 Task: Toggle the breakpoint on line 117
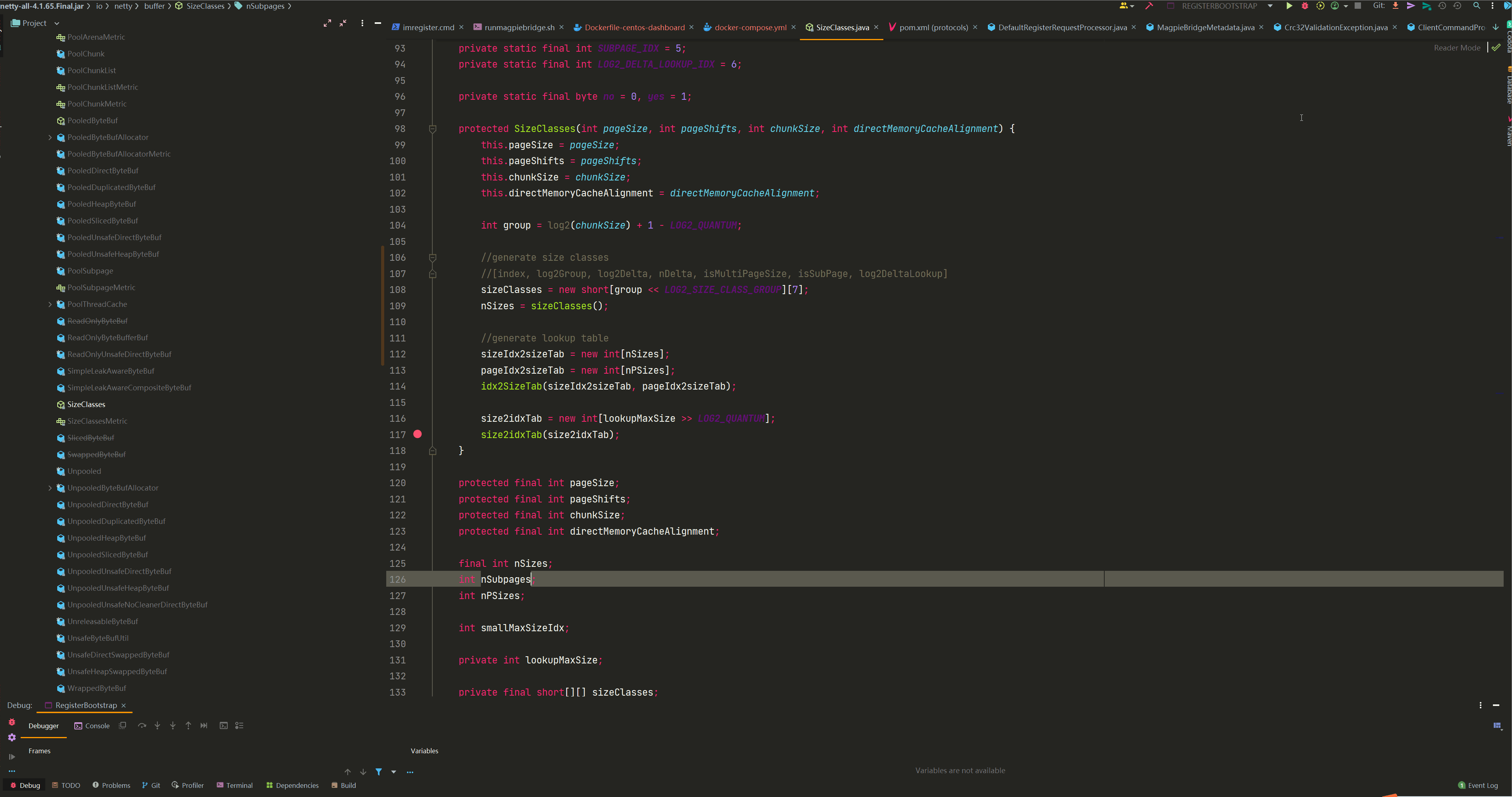[x=417, y=434]
